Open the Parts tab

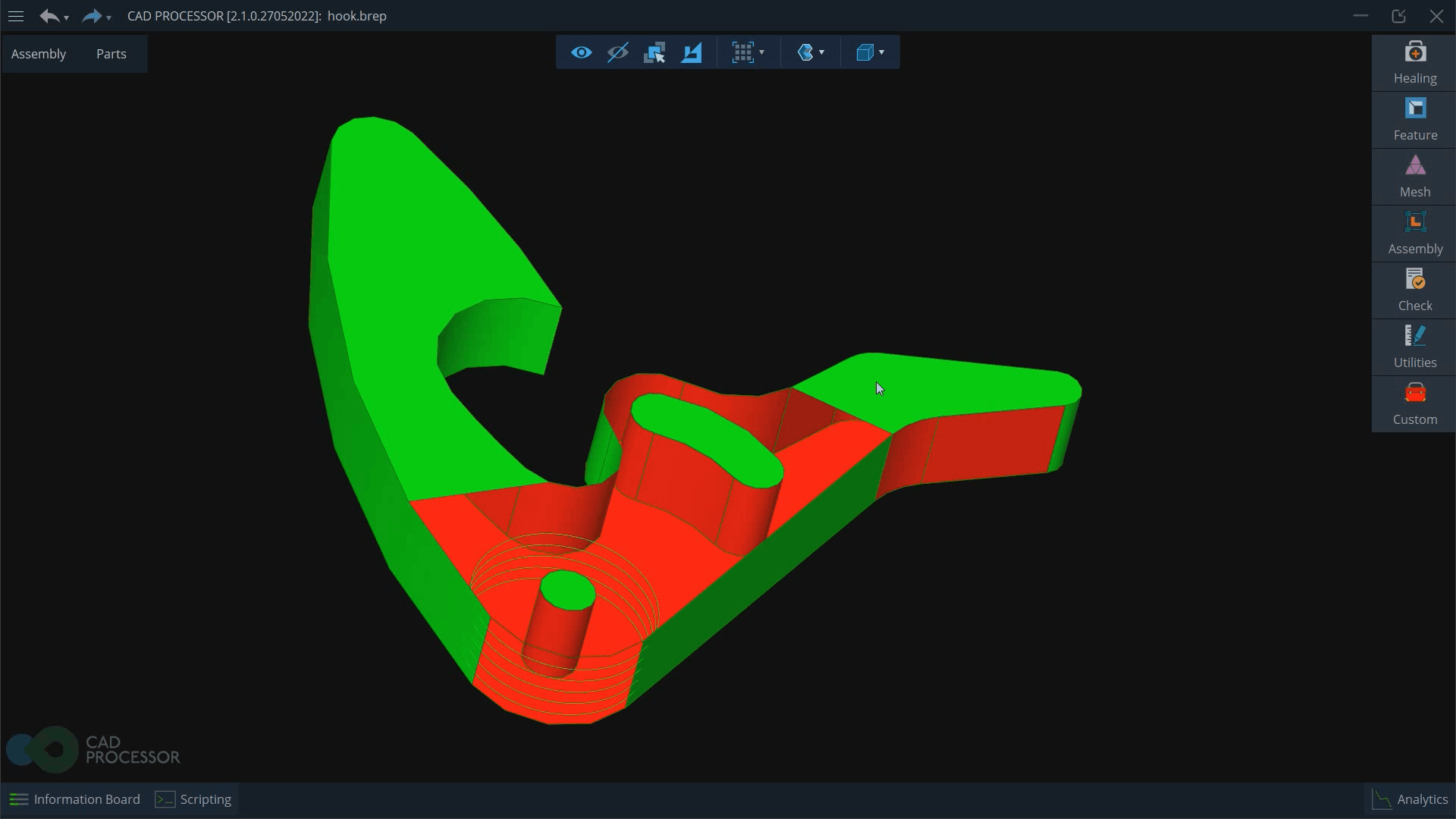click(x=111, y=54)
